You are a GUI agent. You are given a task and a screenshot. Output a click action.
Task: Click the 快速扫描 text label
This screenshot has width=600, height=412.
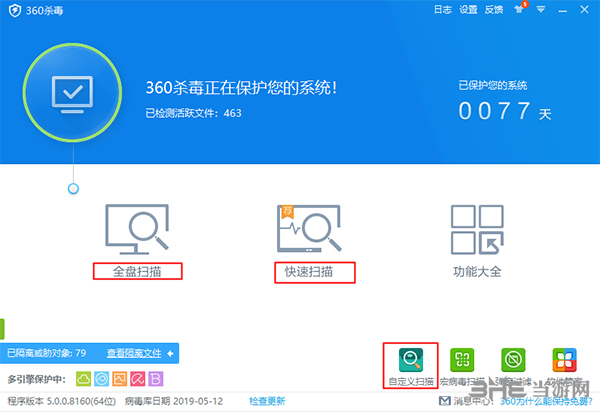click(x=309, y=272)
